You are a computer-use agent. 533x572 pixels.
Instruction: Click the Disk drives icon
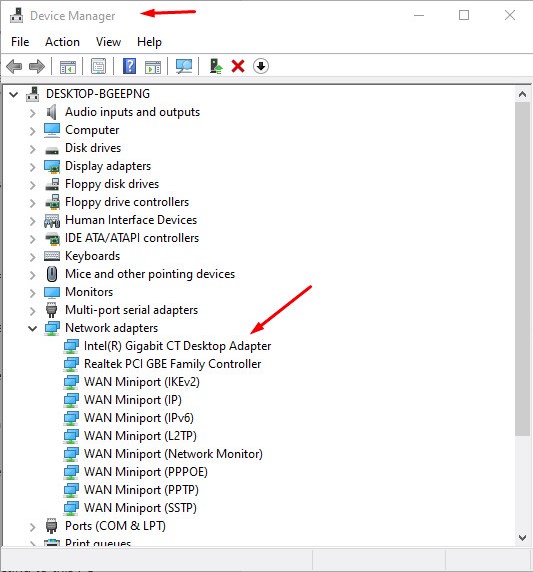52,150
